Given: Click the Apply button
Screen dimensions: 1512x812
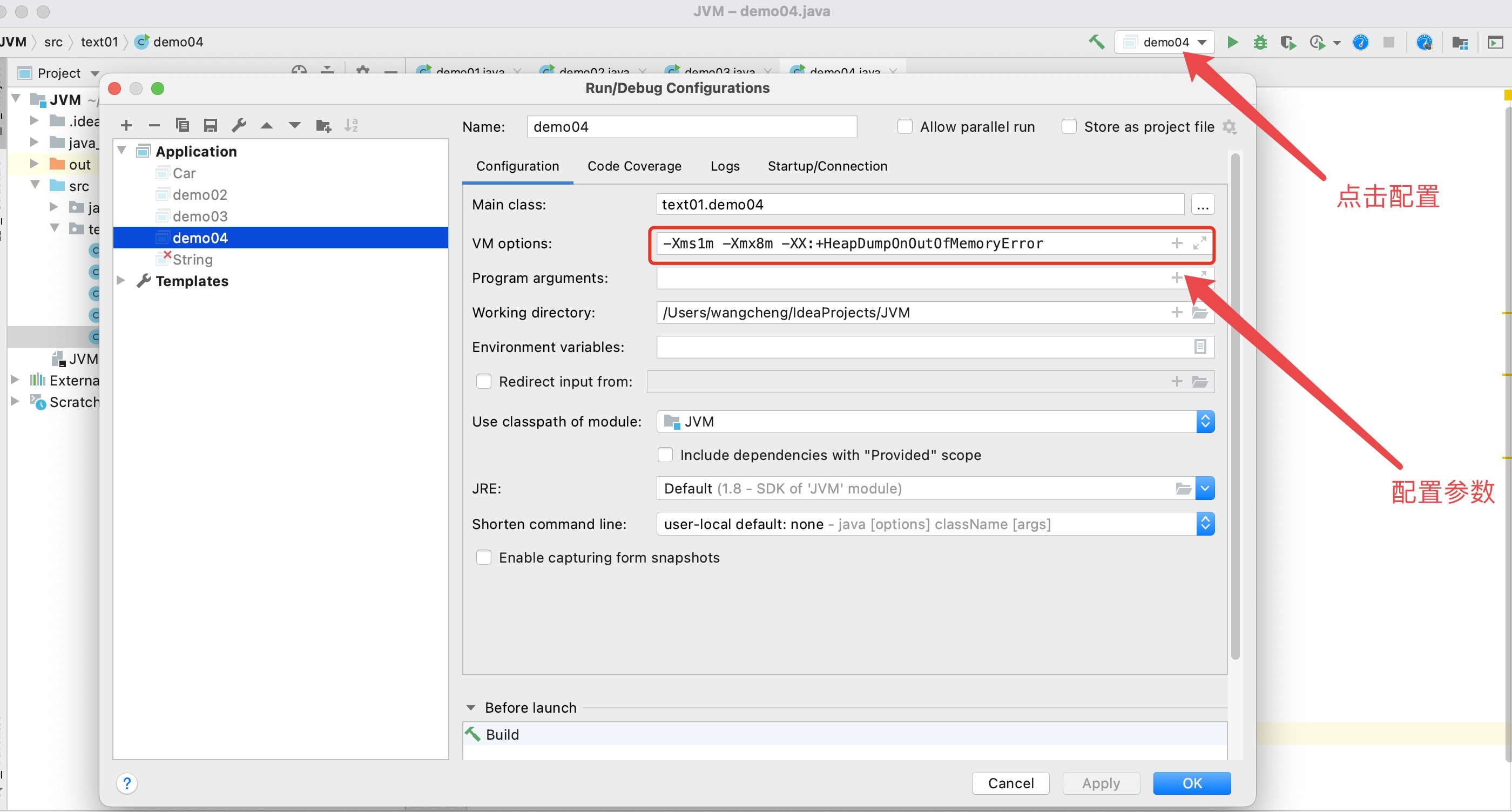Looking at the screenshot, I should point(1101,783).
